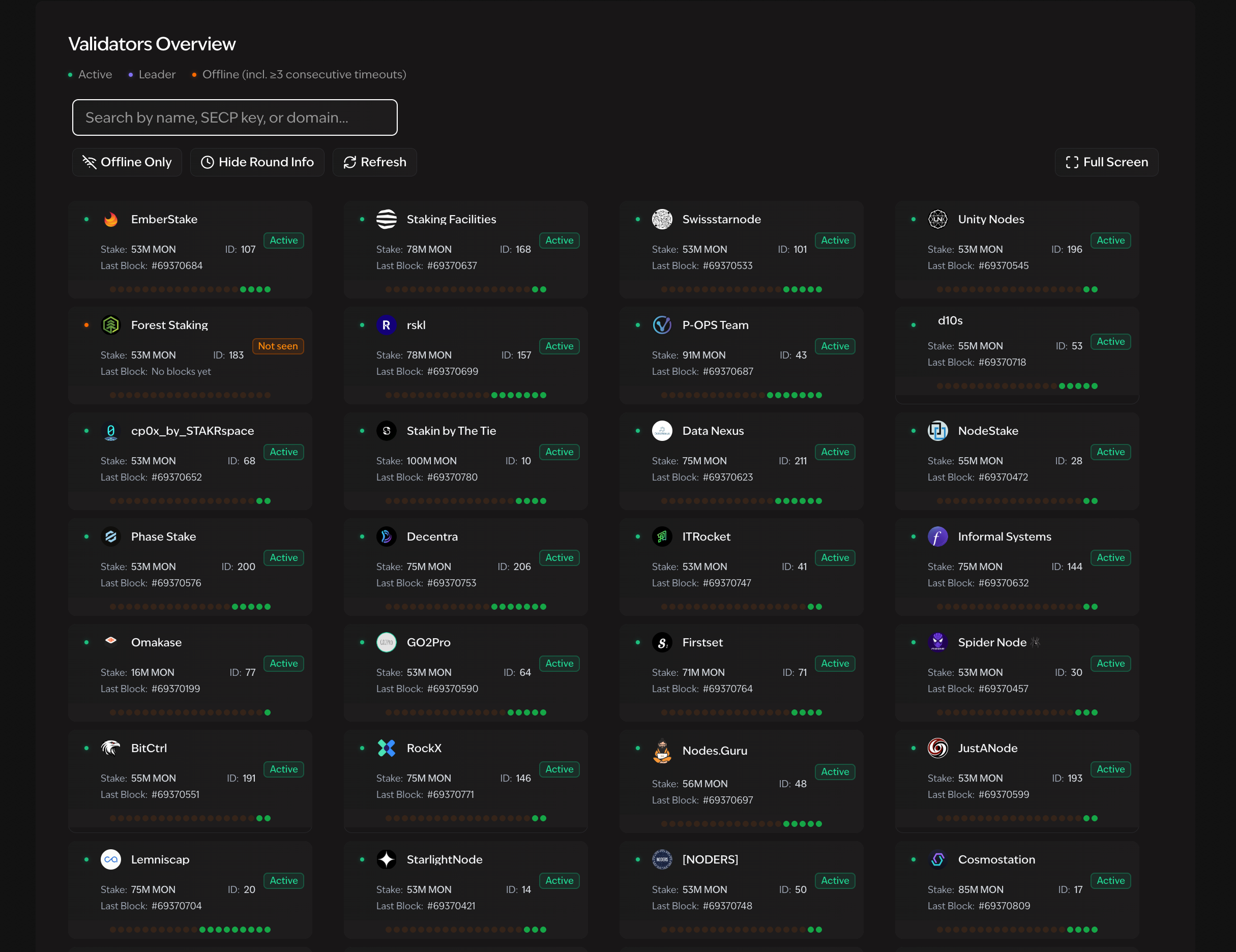The image size is (1236, 952).
Task: Click the Firstset logo icon
Action: click(662, 642)
